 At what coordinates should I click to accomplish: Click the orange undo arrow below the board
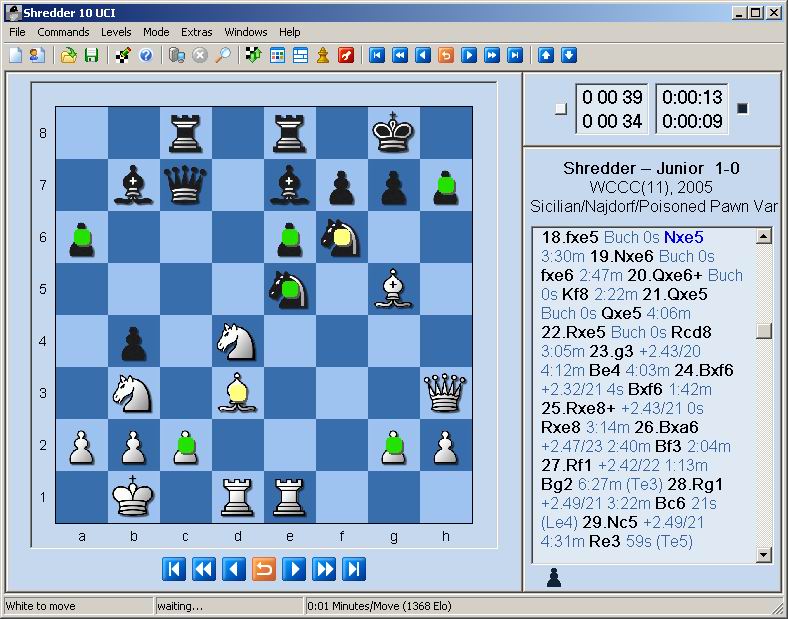coord(264,569)
